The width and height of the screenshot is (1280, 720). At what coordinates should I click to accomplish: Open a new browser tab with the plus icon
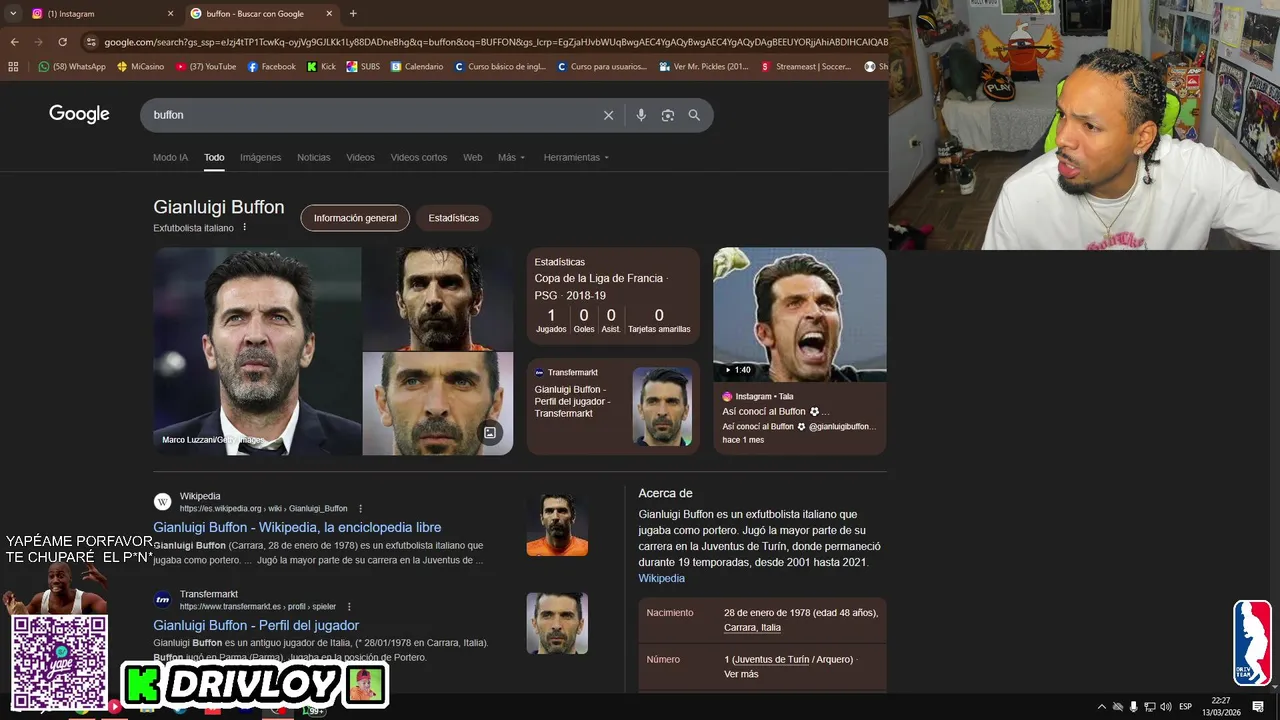coord(353,13)
